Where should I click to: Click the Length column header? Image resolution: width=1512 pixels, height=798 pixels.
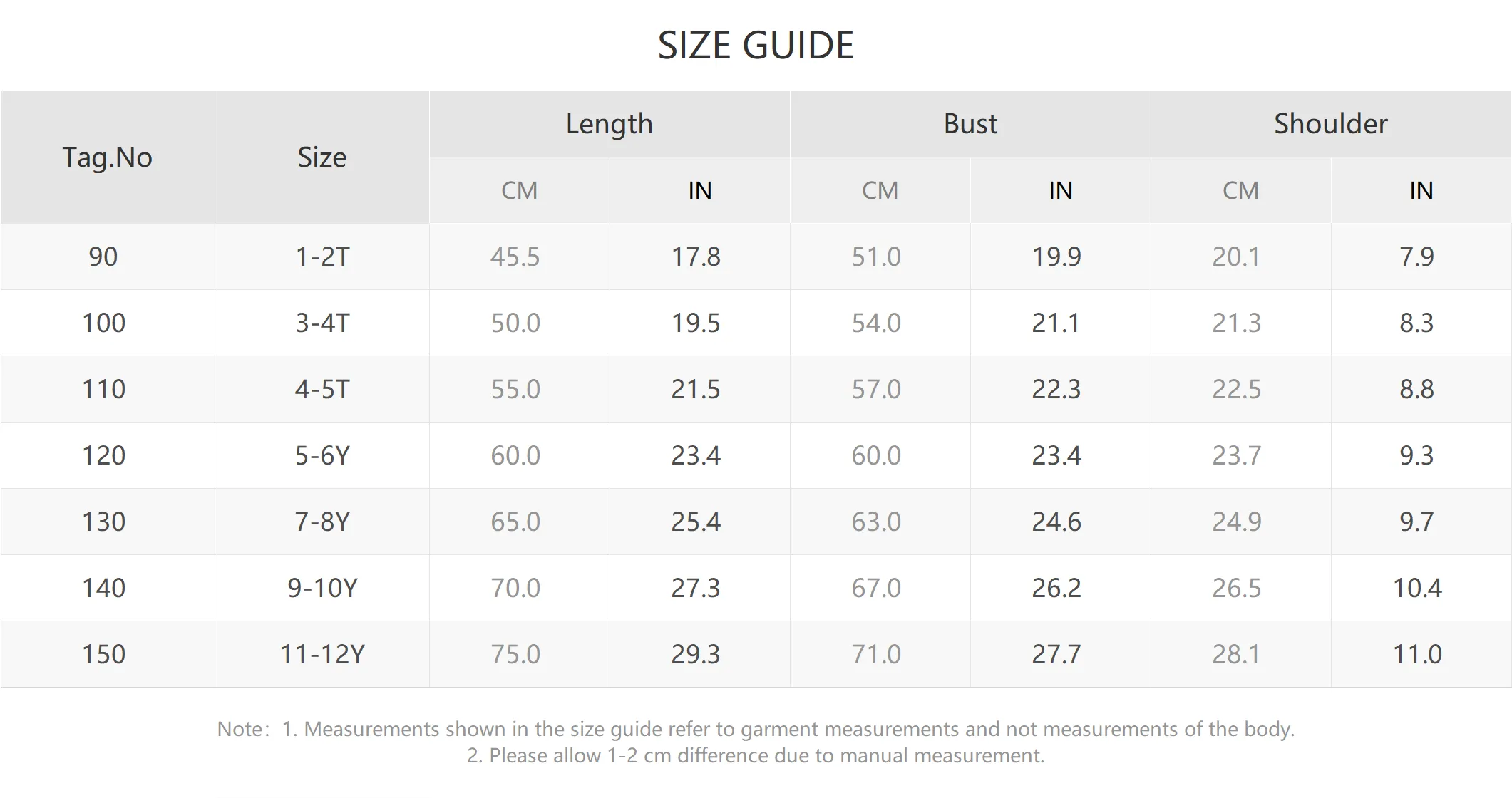click(x=610, y=124)
